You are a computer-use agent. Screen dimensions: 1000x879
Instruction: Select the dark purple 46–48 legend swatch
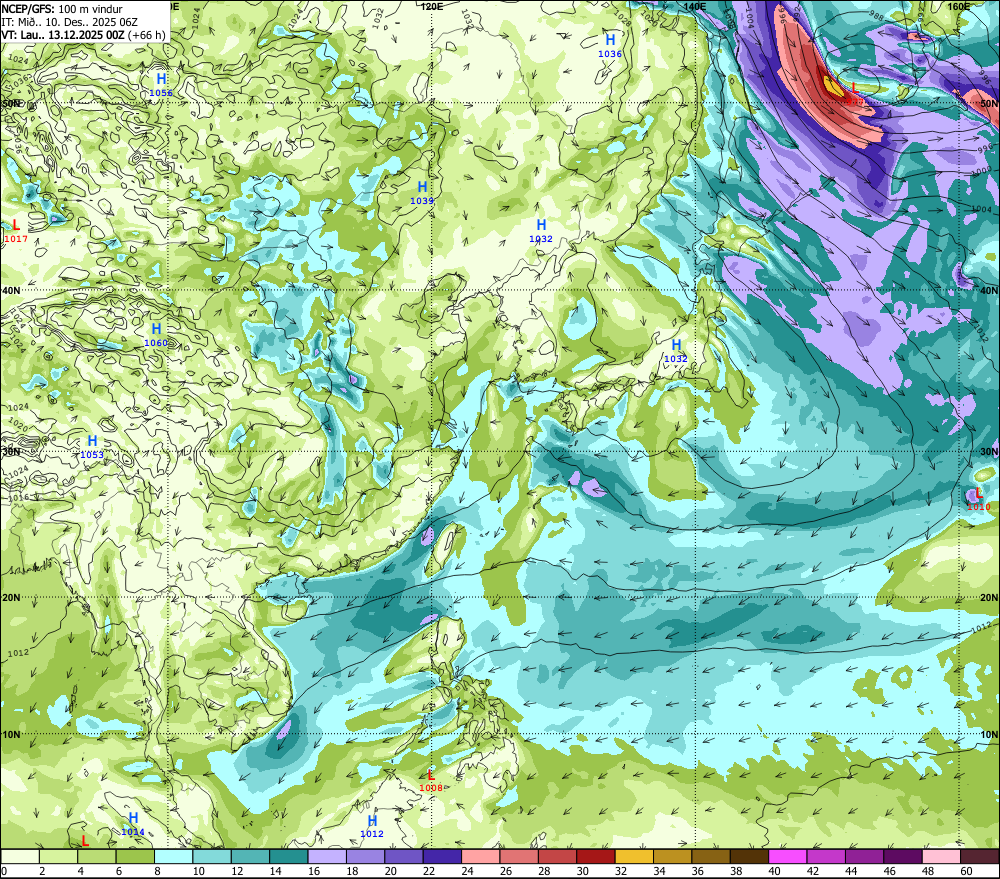pos(902,857)
